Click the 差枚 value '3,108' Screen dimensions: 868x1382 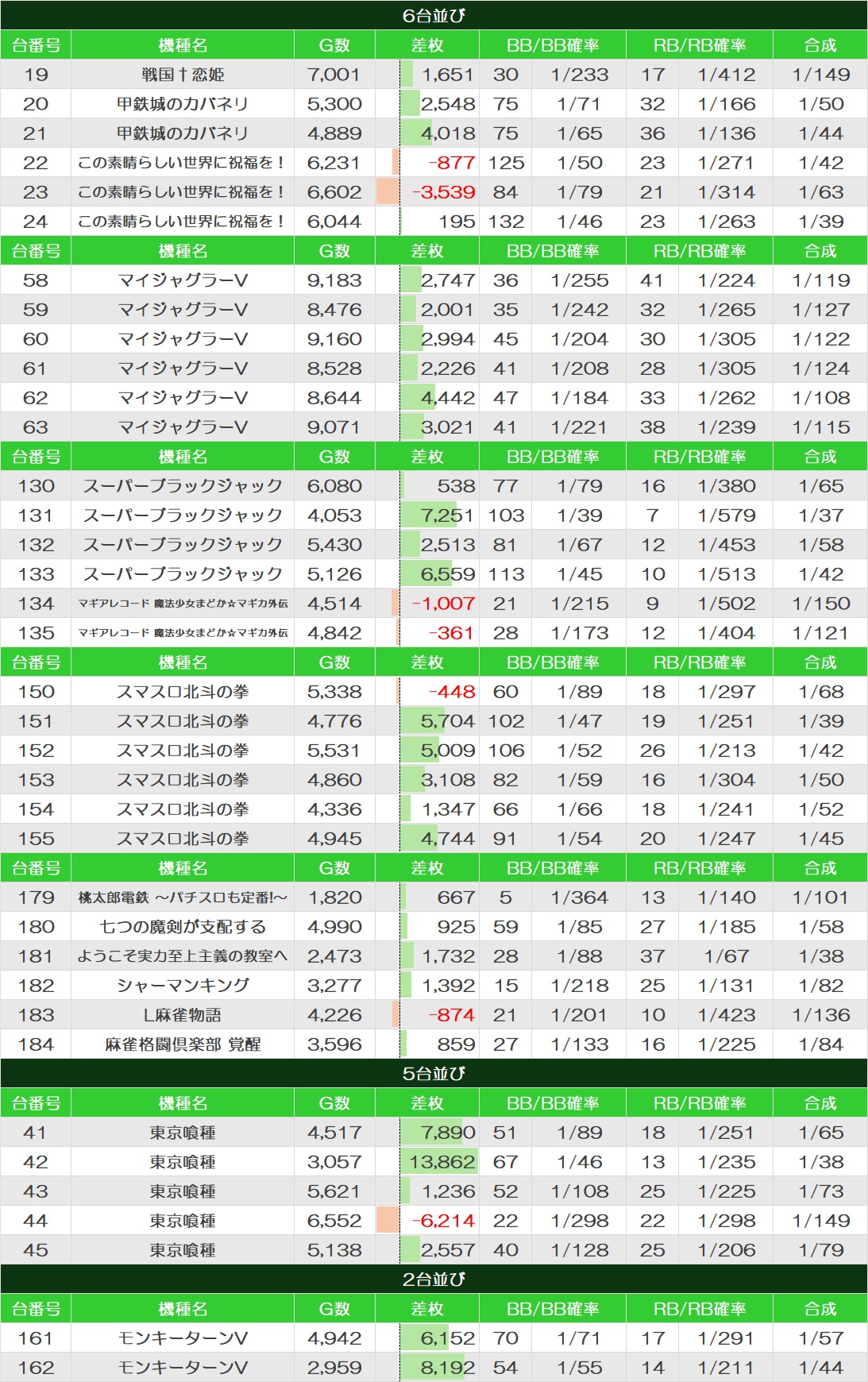pyautogui.click(x=448, y=780)
